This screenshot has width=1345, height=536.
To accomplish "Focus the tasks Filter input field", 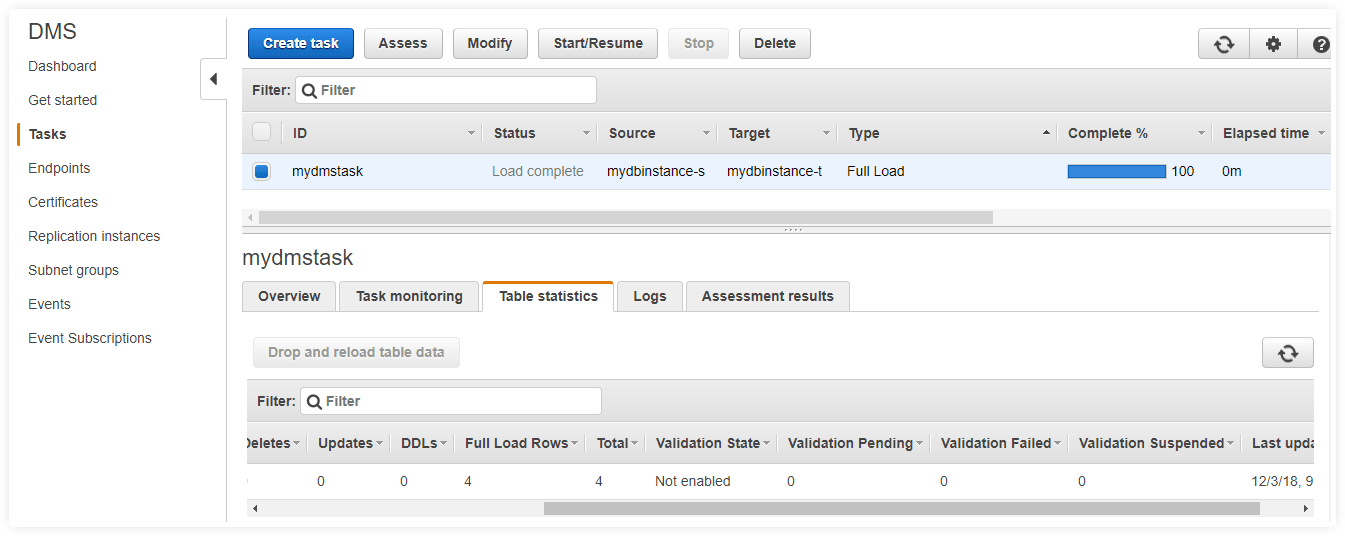I will (446, 90).
